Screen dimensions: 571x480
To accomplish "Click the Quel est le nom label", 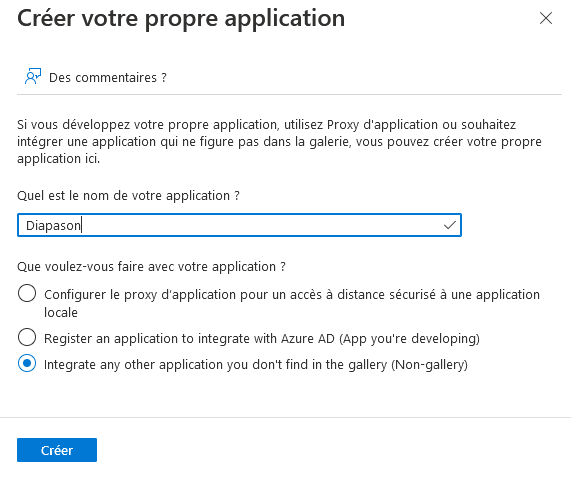I will [x=128, y=196].
